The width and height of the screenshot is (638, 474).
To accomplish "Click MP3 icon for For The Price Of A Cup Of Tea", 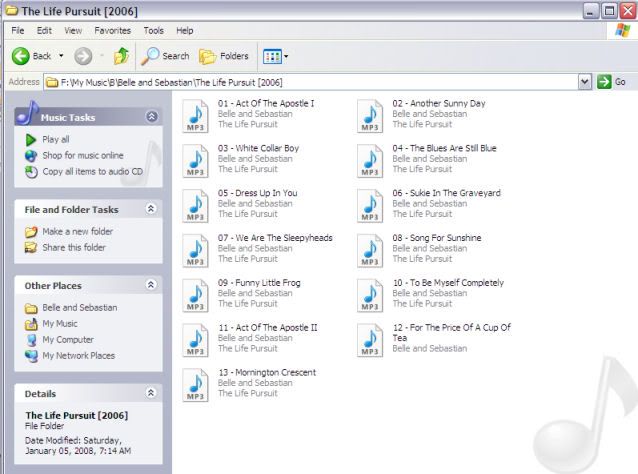I will 370,340.
